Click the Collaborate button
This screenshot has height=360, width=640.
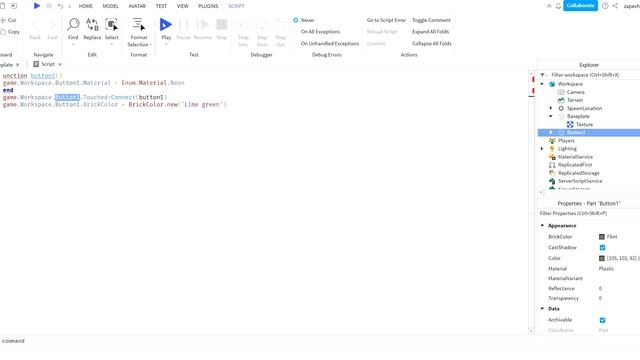(x=580, y=5)
